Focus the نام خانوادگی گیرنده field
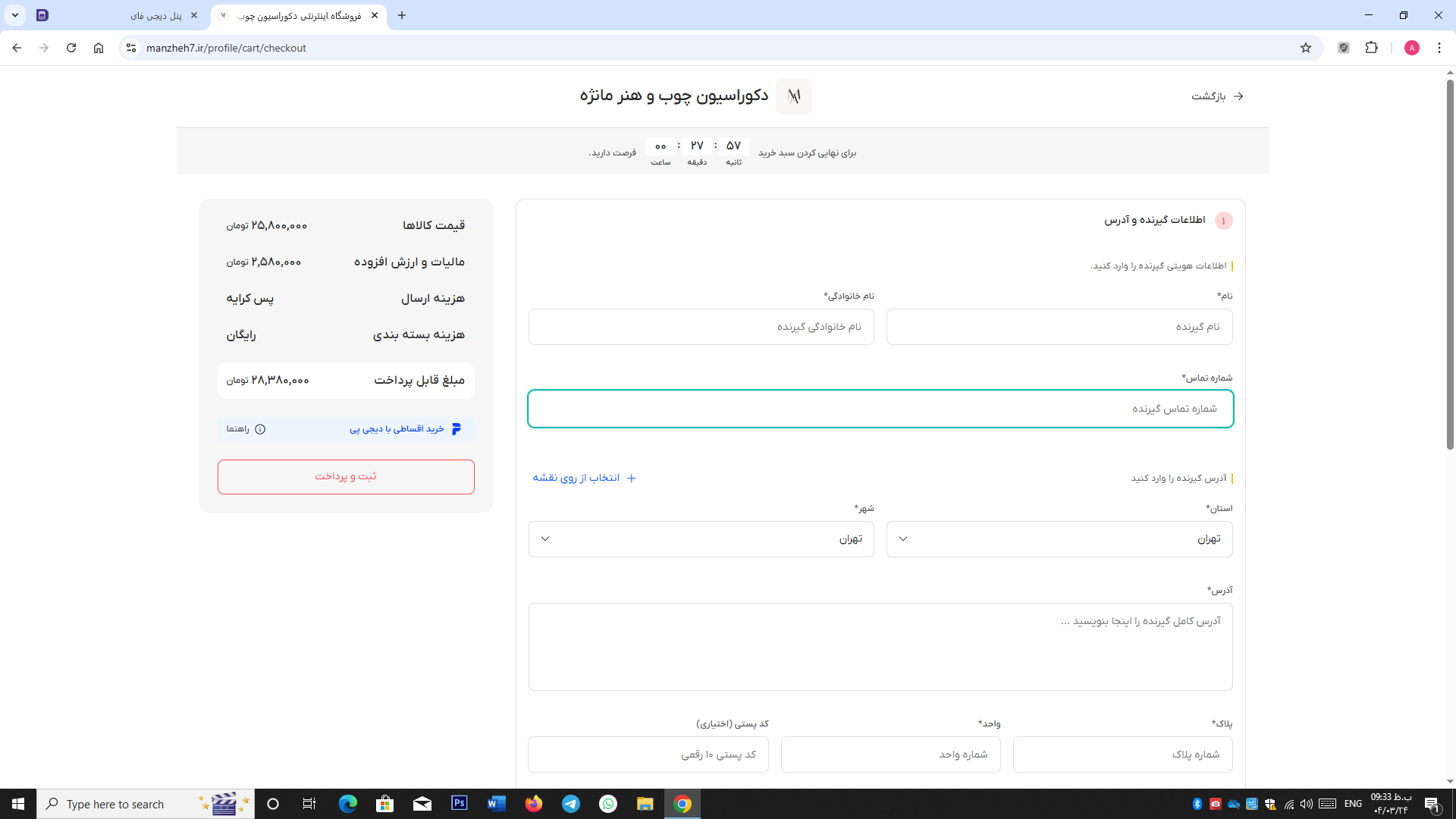Image resolution: width=1456 pixels, height=819 pixels. pos(701,327)
